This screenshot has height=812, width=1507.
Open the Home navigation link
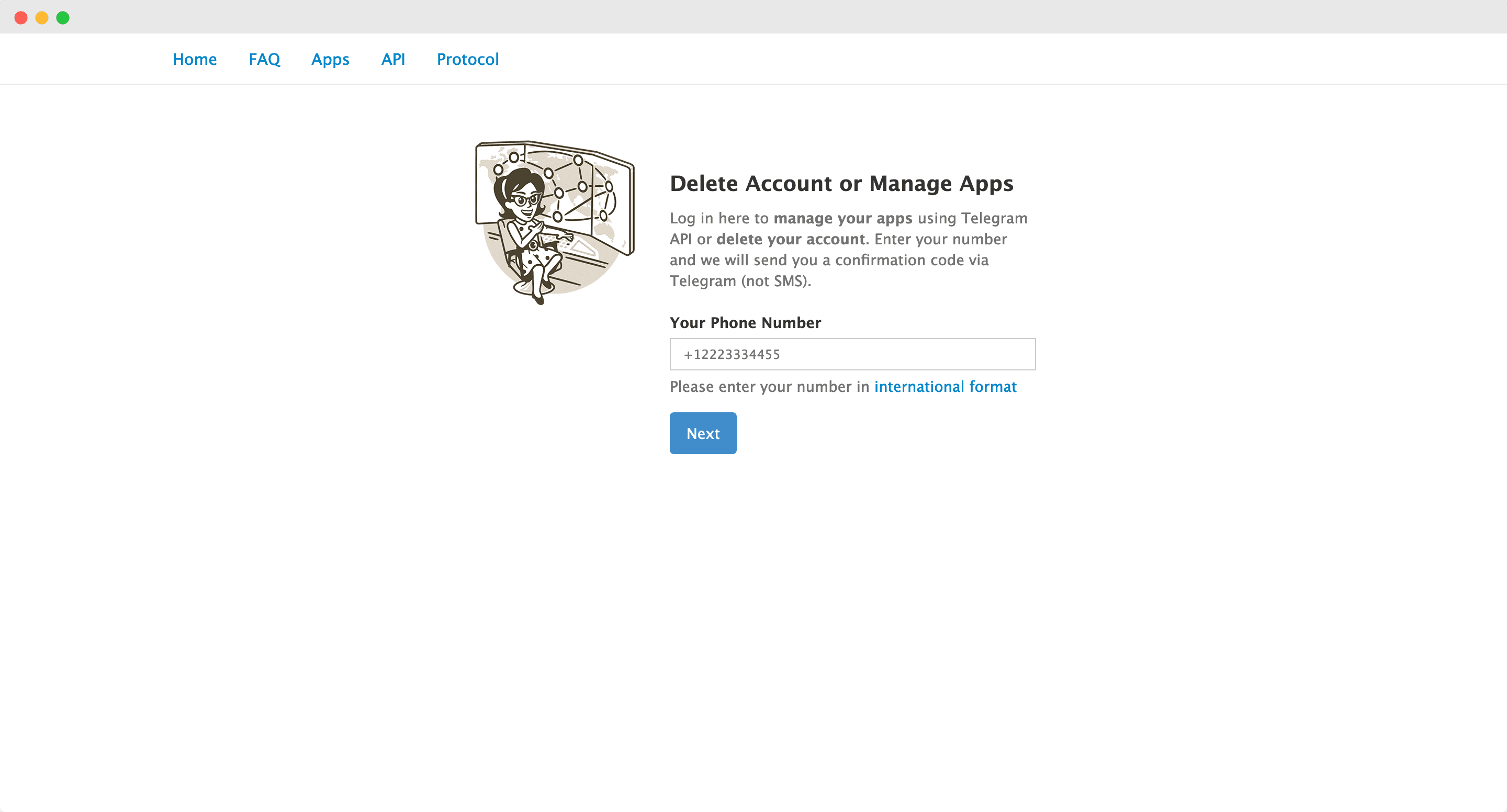coord(194,59)
